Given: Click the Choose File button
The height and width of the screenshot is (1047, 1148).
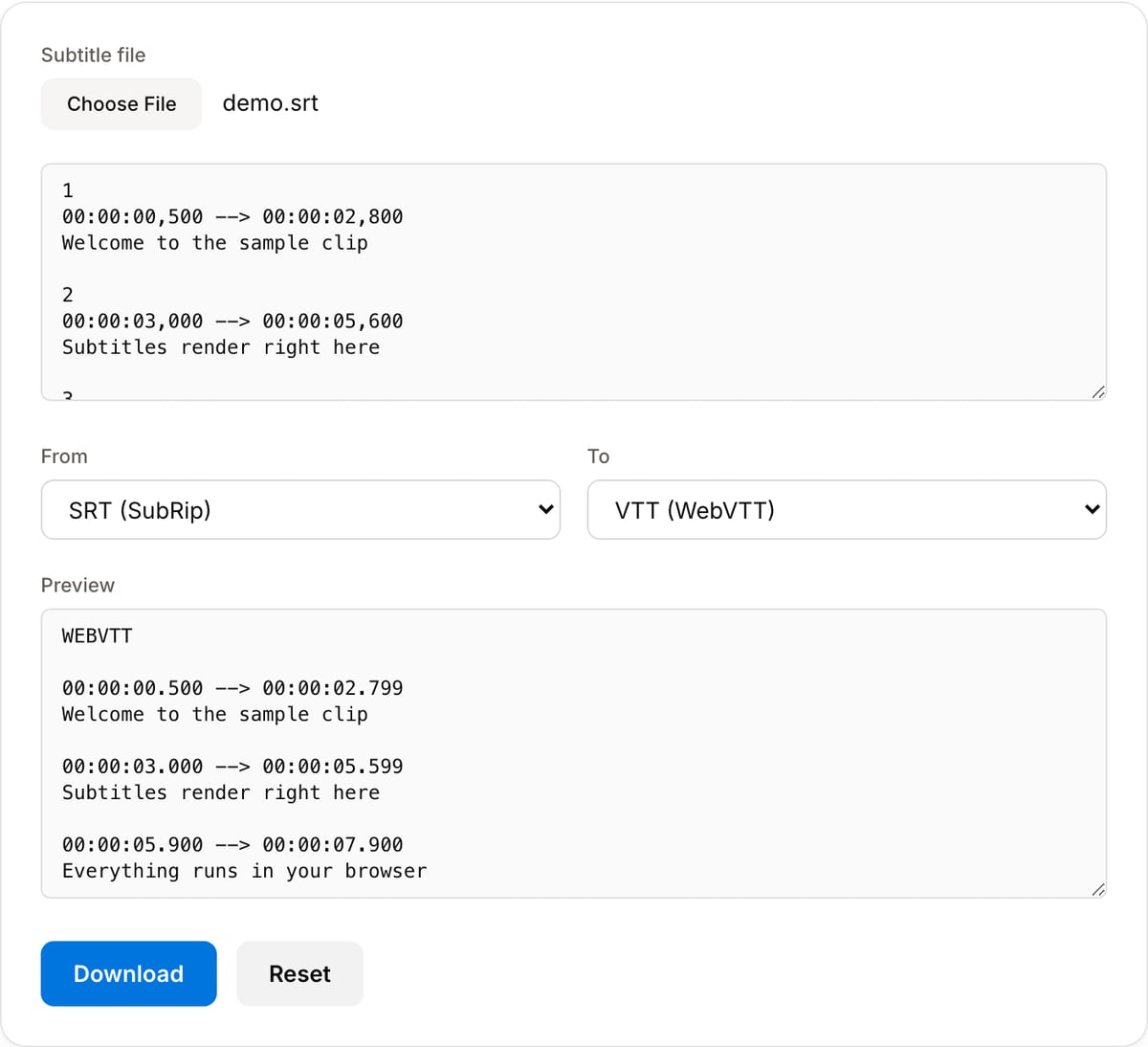Looking at the screenshot, I should pyautogui.click(x=121, y=104).
